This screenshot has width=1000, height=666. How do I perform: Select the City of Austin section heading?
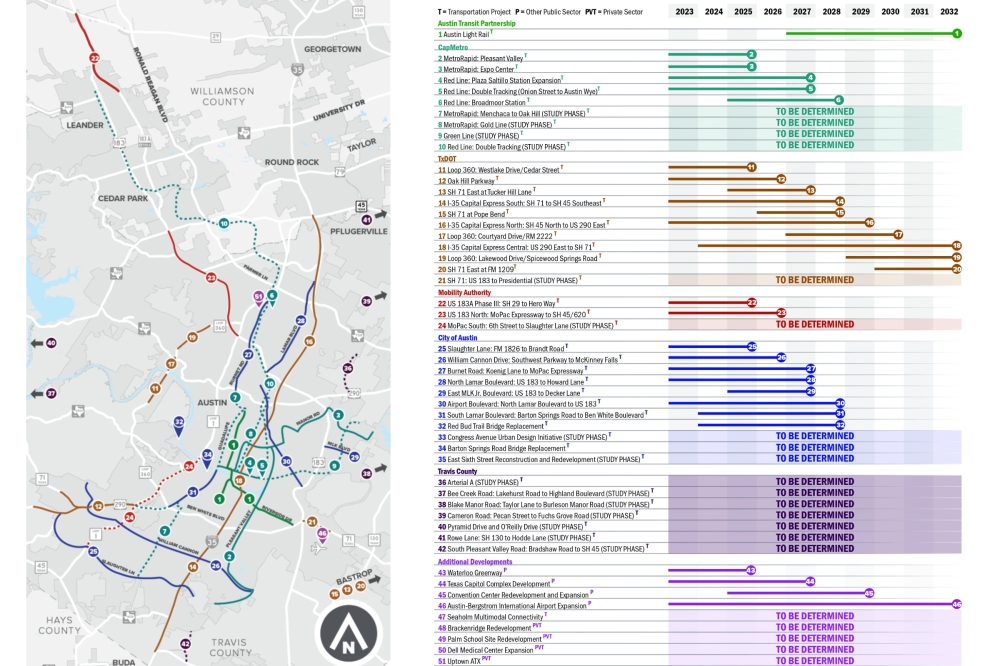click(x=457, y=338)
